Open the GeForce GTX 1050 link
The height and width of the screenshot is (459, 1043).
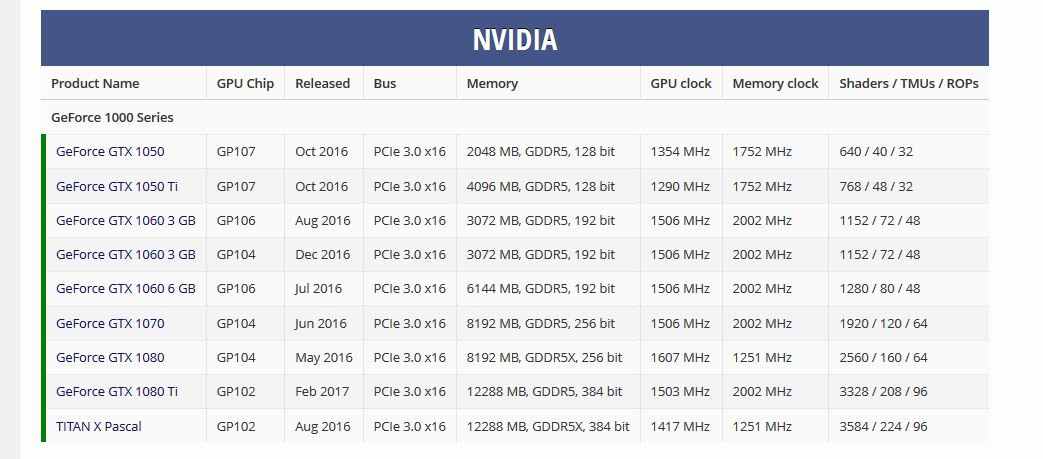[x=110, y=152]
